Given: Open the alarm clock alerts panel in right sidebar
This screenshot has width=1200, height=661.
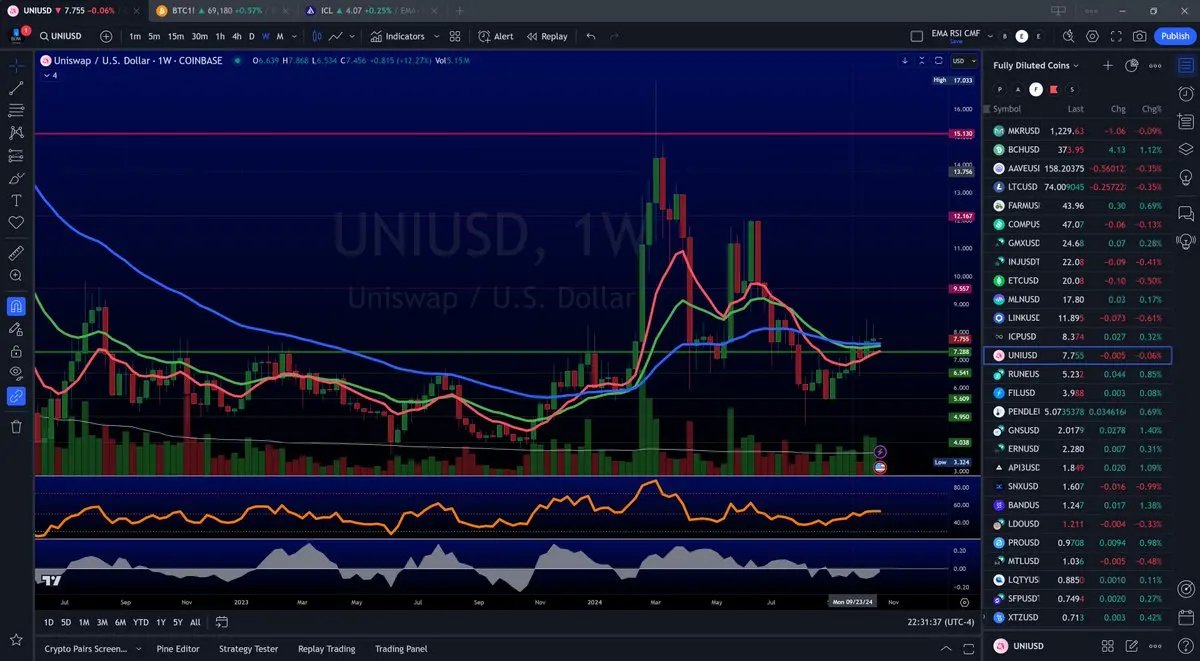Looking at the screenshot, I should [x=1186, y=93].
